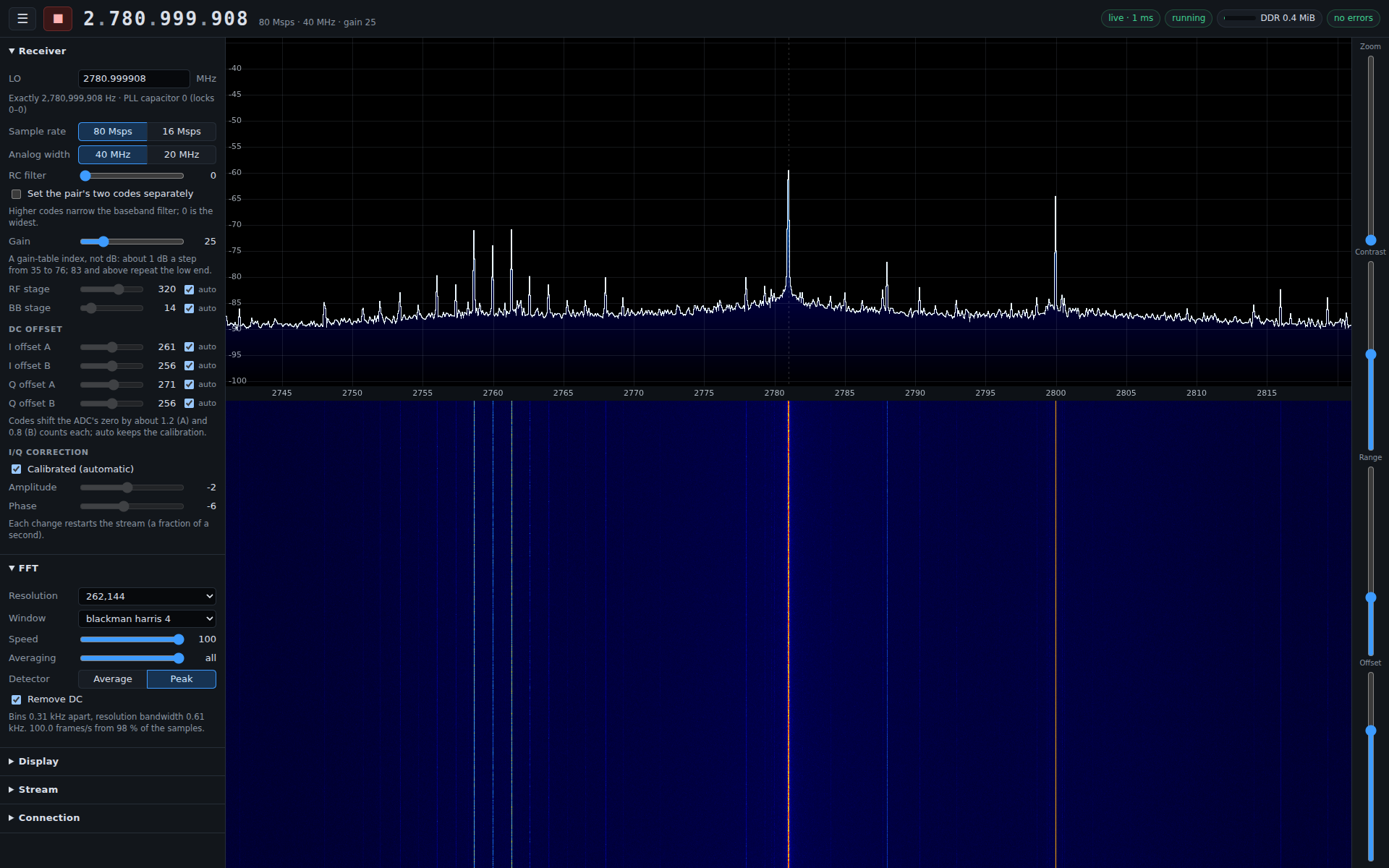
Task: Uncheck Calibrated (automatic) I/Q correction
Action: pyautogui.click(x=16, y=469)
